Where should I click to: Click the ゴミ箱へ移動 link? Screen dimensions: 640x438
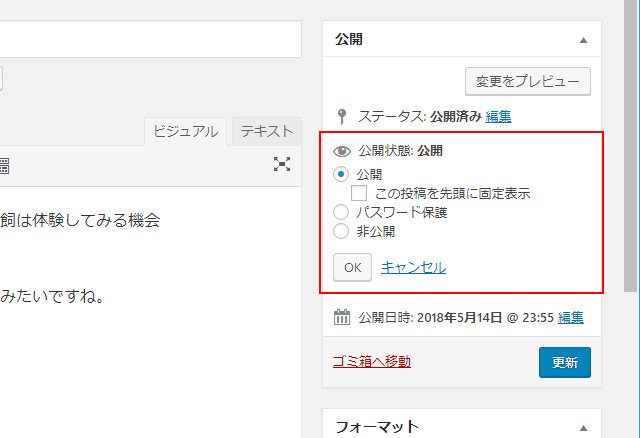pos(372,361)
